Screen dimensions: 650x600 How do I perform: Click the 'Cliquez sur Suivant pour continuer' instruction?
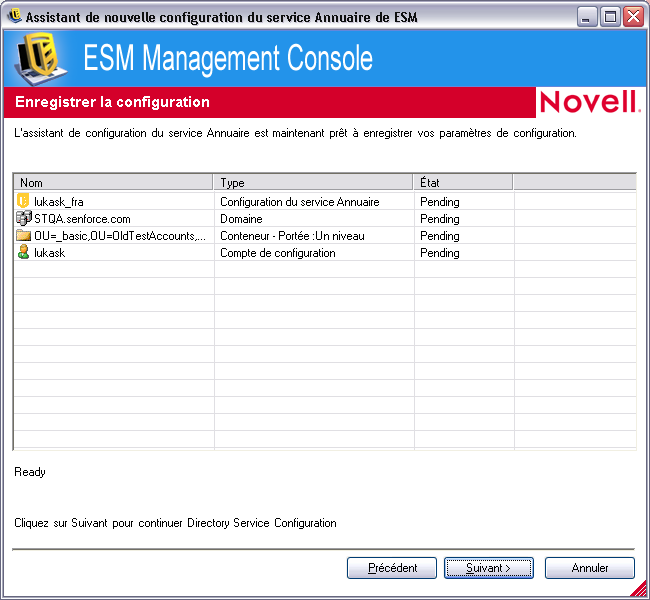click(x=175, y=523)
